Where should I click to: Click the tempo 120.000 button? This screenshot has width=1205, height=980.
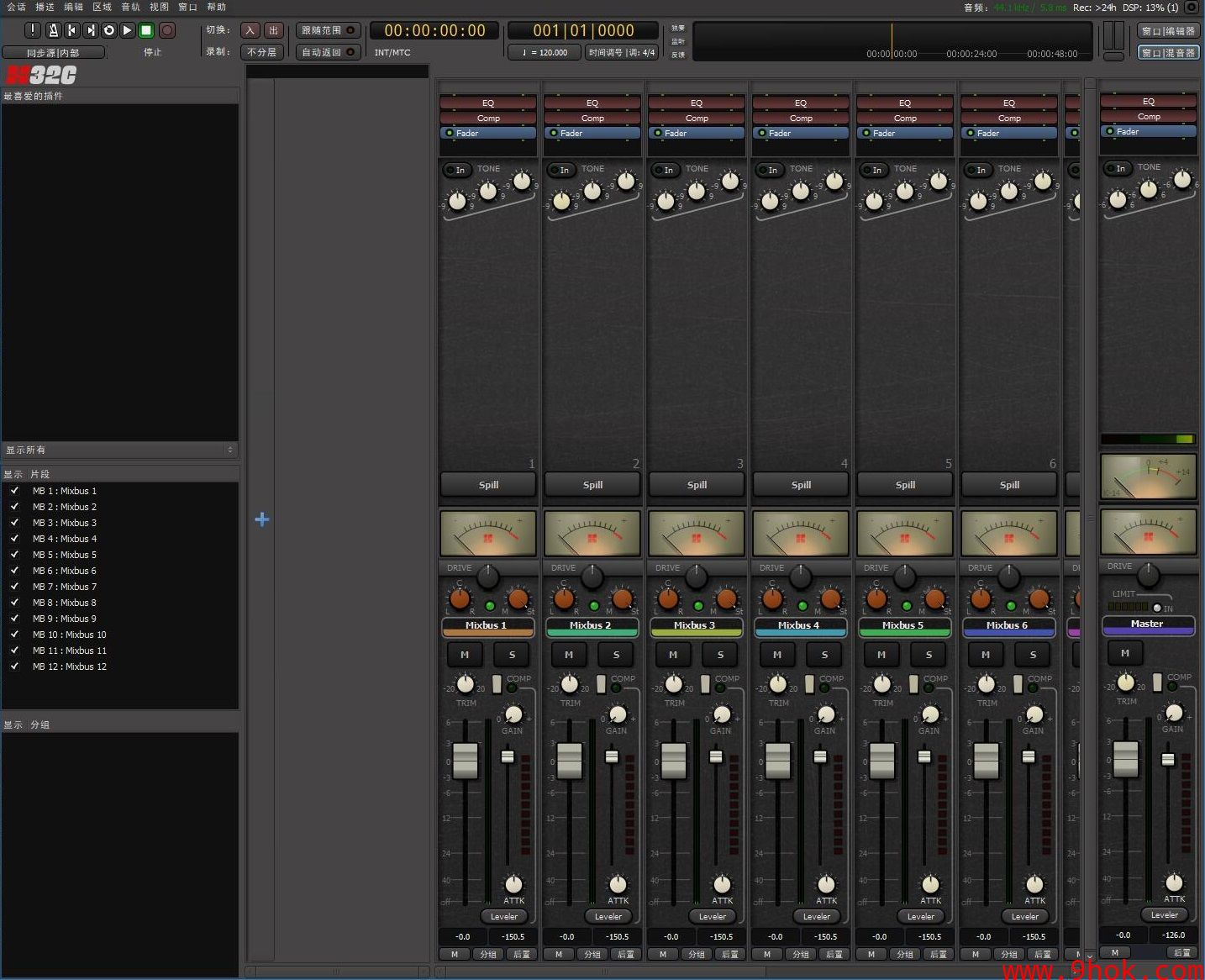click(x=545, y=52)
